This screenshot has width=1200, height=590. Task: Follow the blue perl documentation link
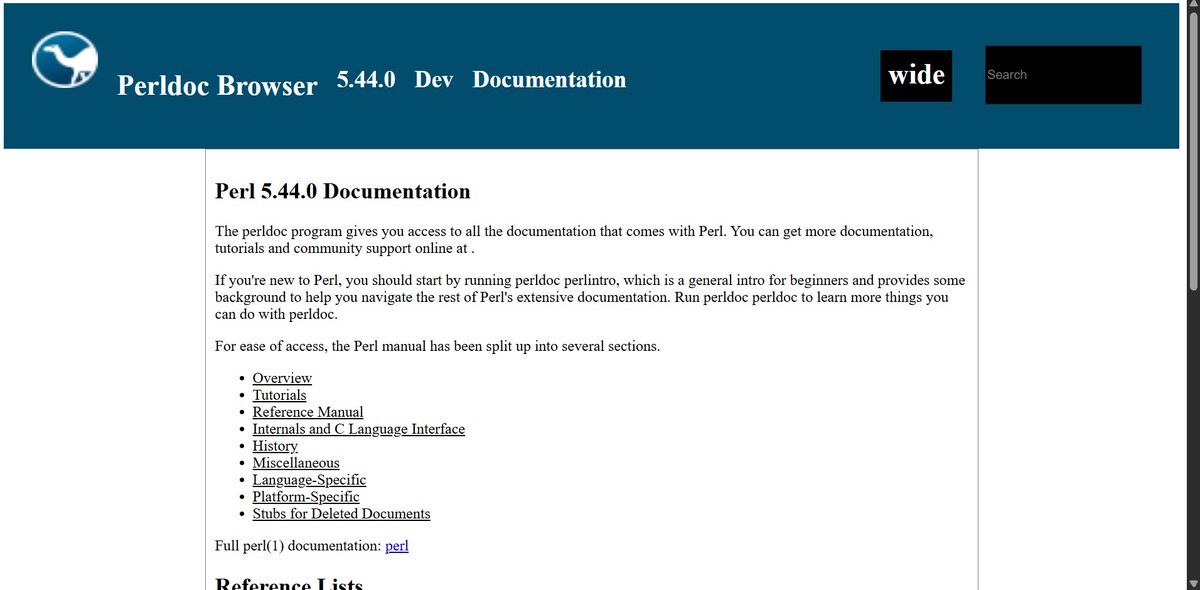pyautogui.click(x=397, y=546)
